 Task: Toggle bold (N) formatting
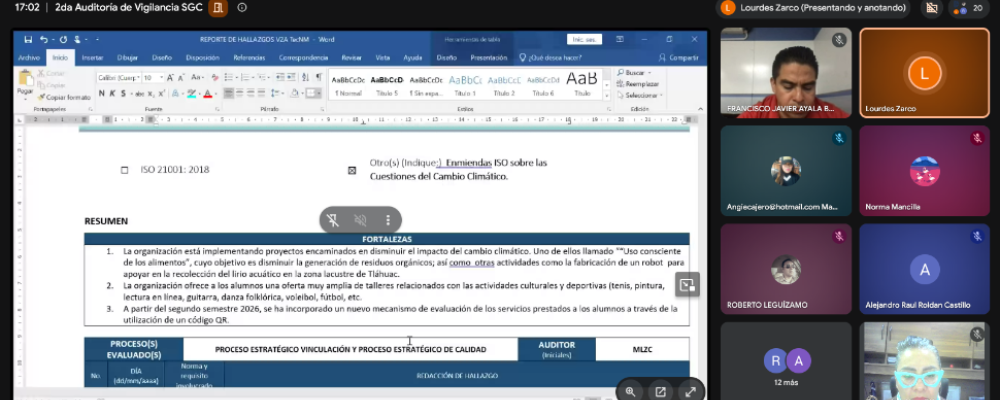pyautogui.click(x=101, y=94)
